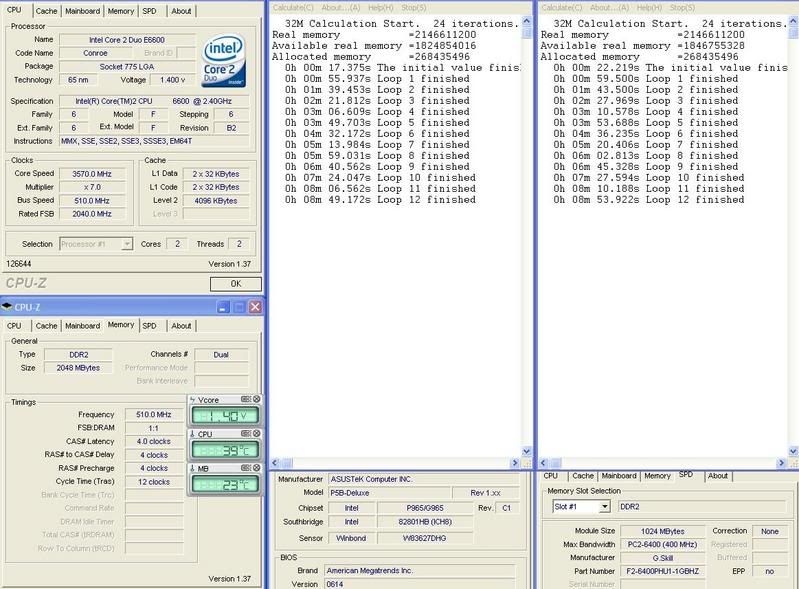Click the Intel Core 2 Duo logo
799x589 pixels.
(x=224, y=61)
